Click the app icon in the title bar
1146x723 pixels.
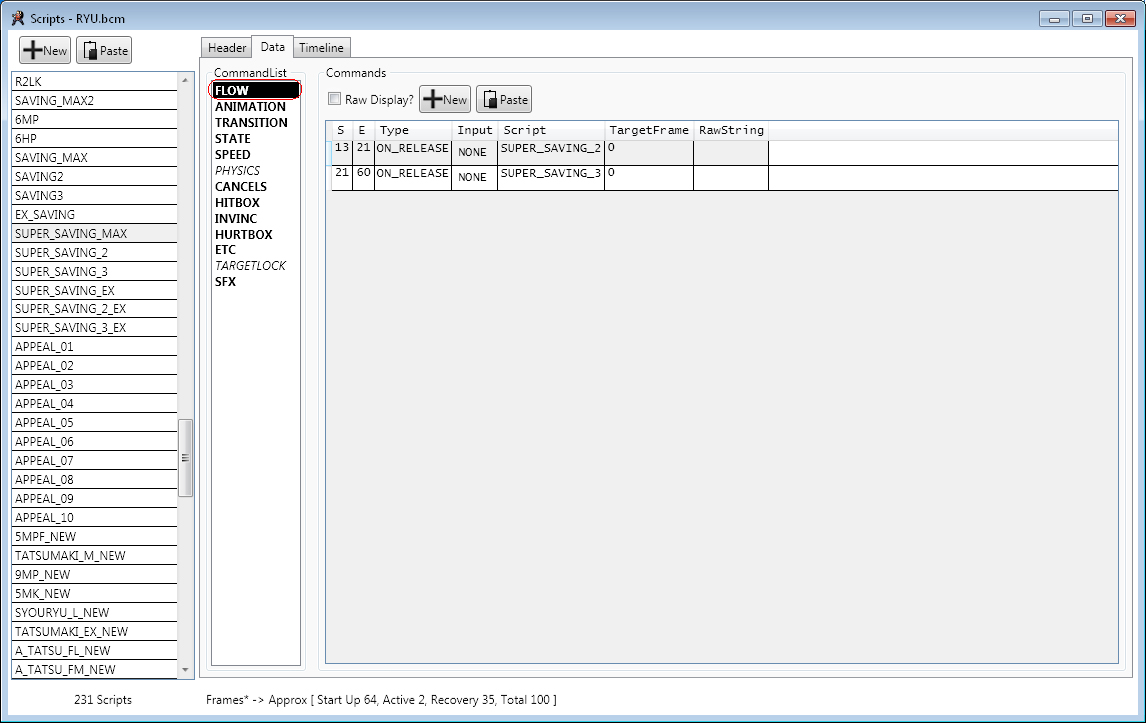click(x=17, y=17)
